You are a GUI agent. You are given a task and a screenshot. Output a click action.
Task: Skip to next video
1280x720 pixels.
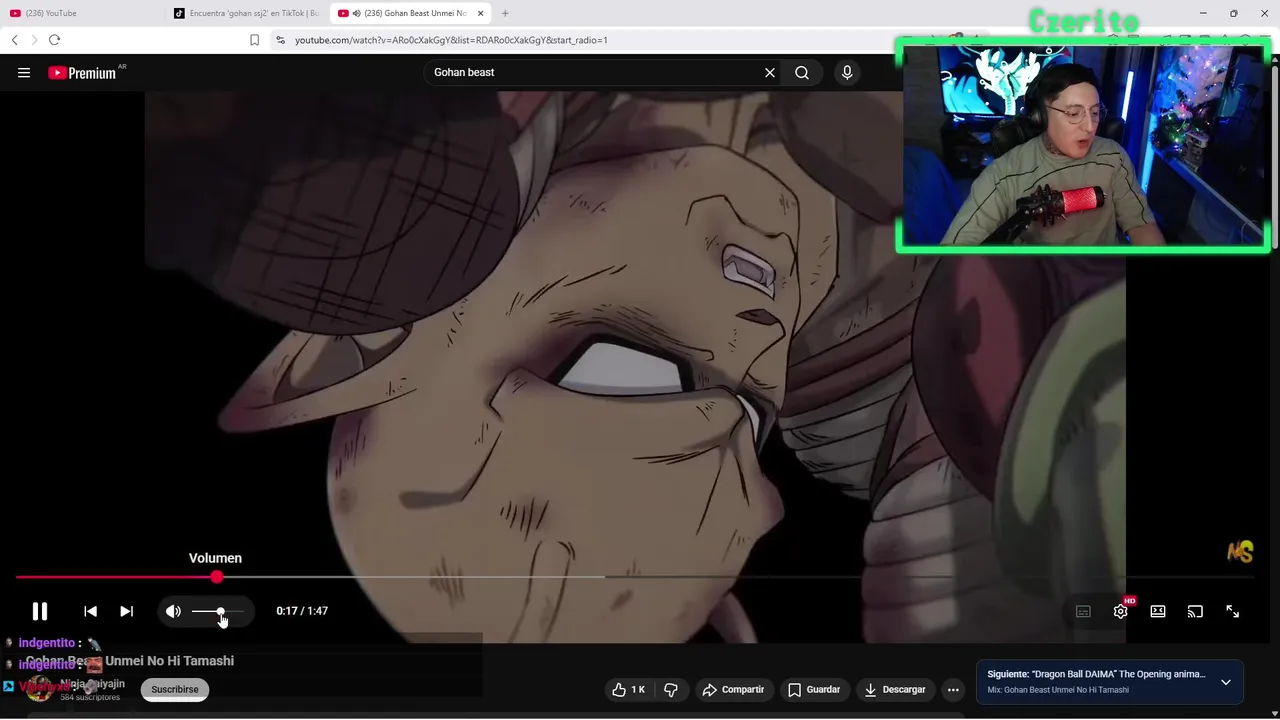pyautogui.click(x=126, y=611)
